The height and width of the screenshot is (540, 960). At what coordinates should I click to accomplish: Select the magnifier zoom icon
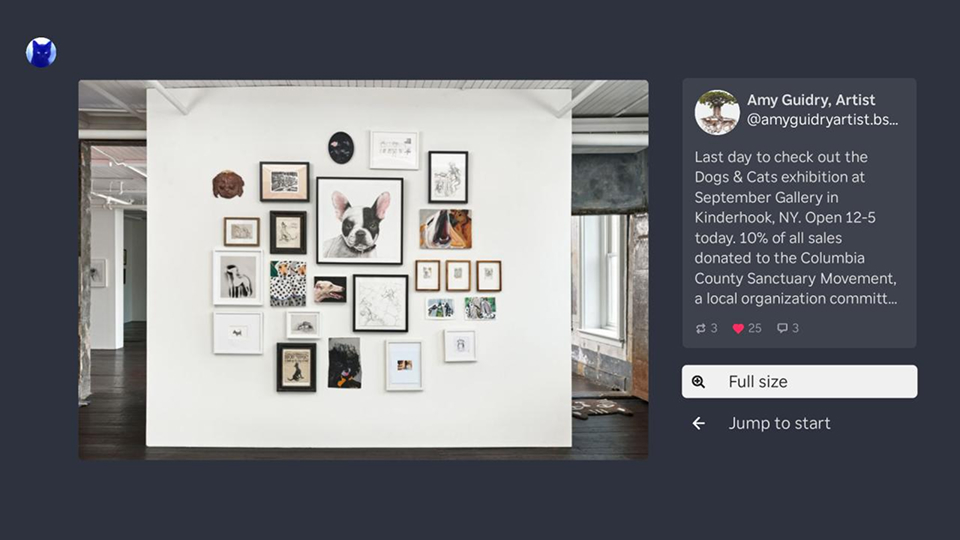click(x=698, y=382)
